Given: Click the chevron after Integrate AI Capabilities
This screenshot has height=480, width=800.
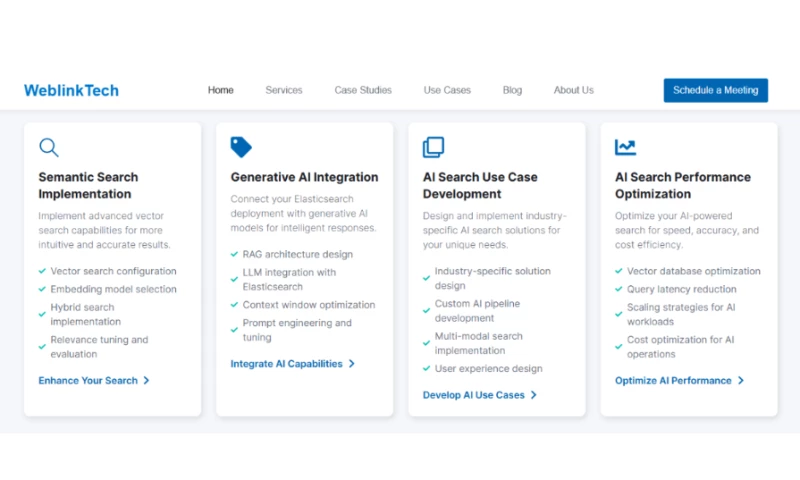Looking at the screenshot, I should pos(352,364).
